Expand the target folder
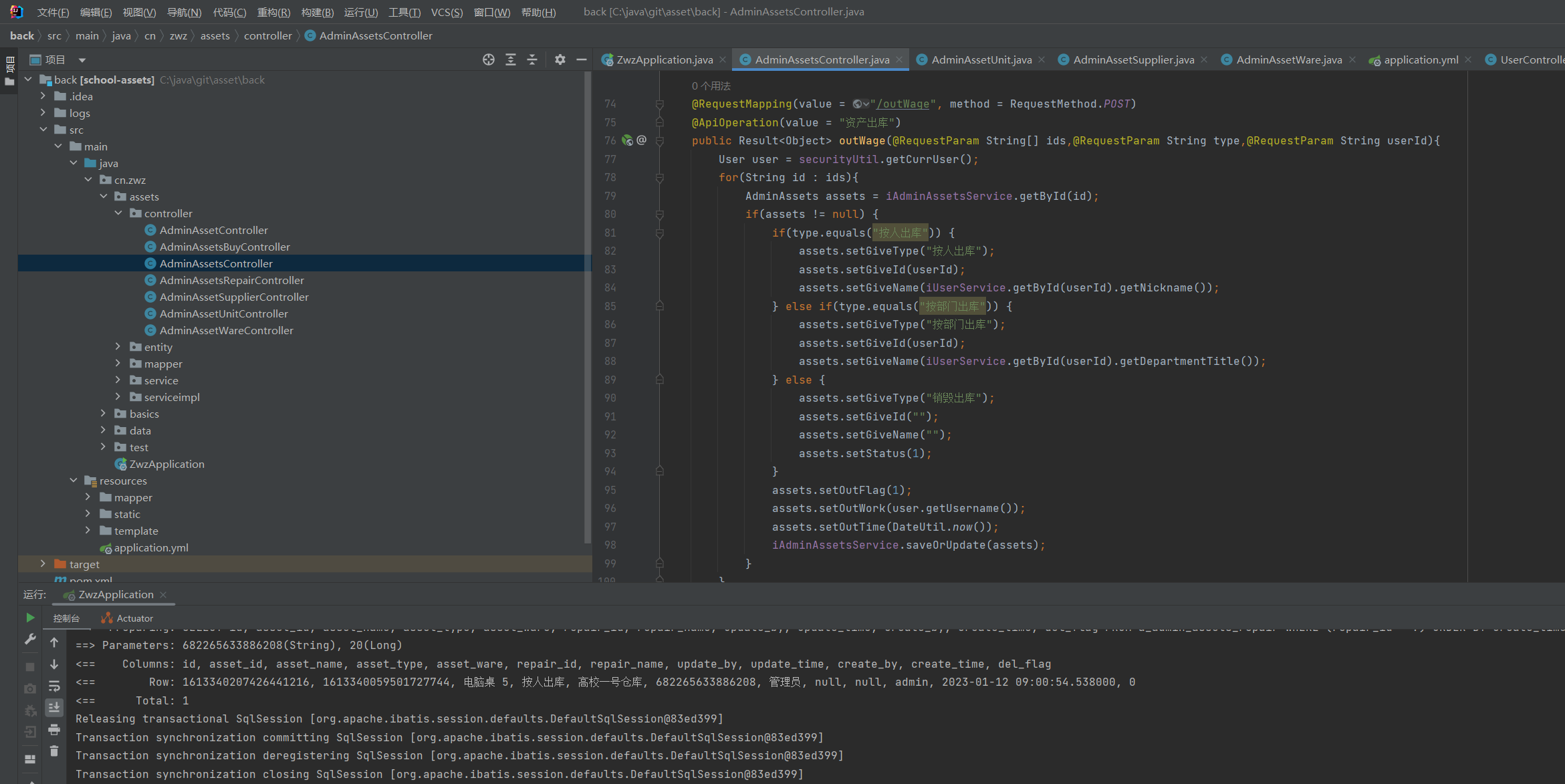The width and height of the screenshot is (1565, 784). (x=43, y=564)
